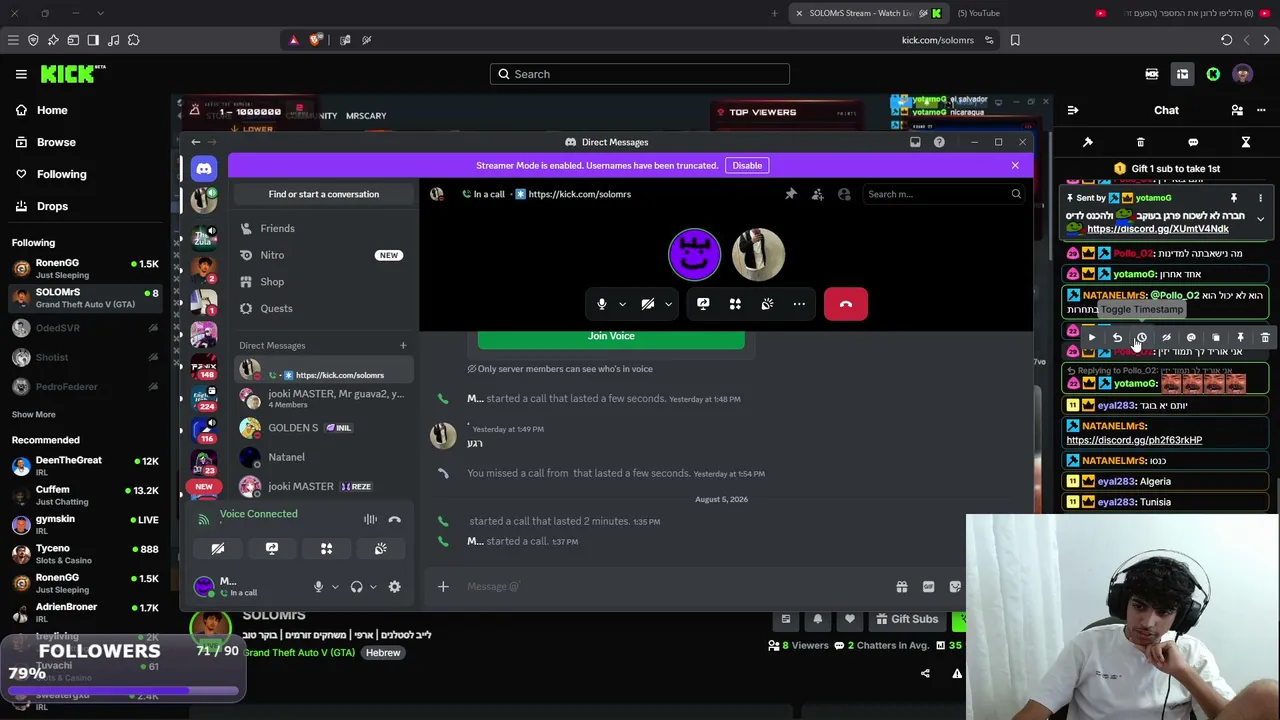Open activities launcher in call controls

tap(735, 304)
